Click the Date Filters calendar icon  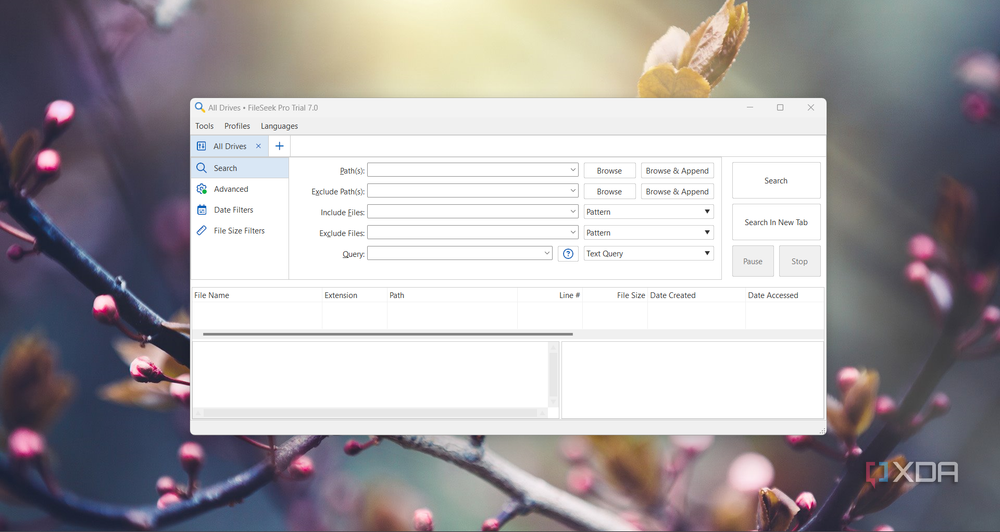coord(202,210)
